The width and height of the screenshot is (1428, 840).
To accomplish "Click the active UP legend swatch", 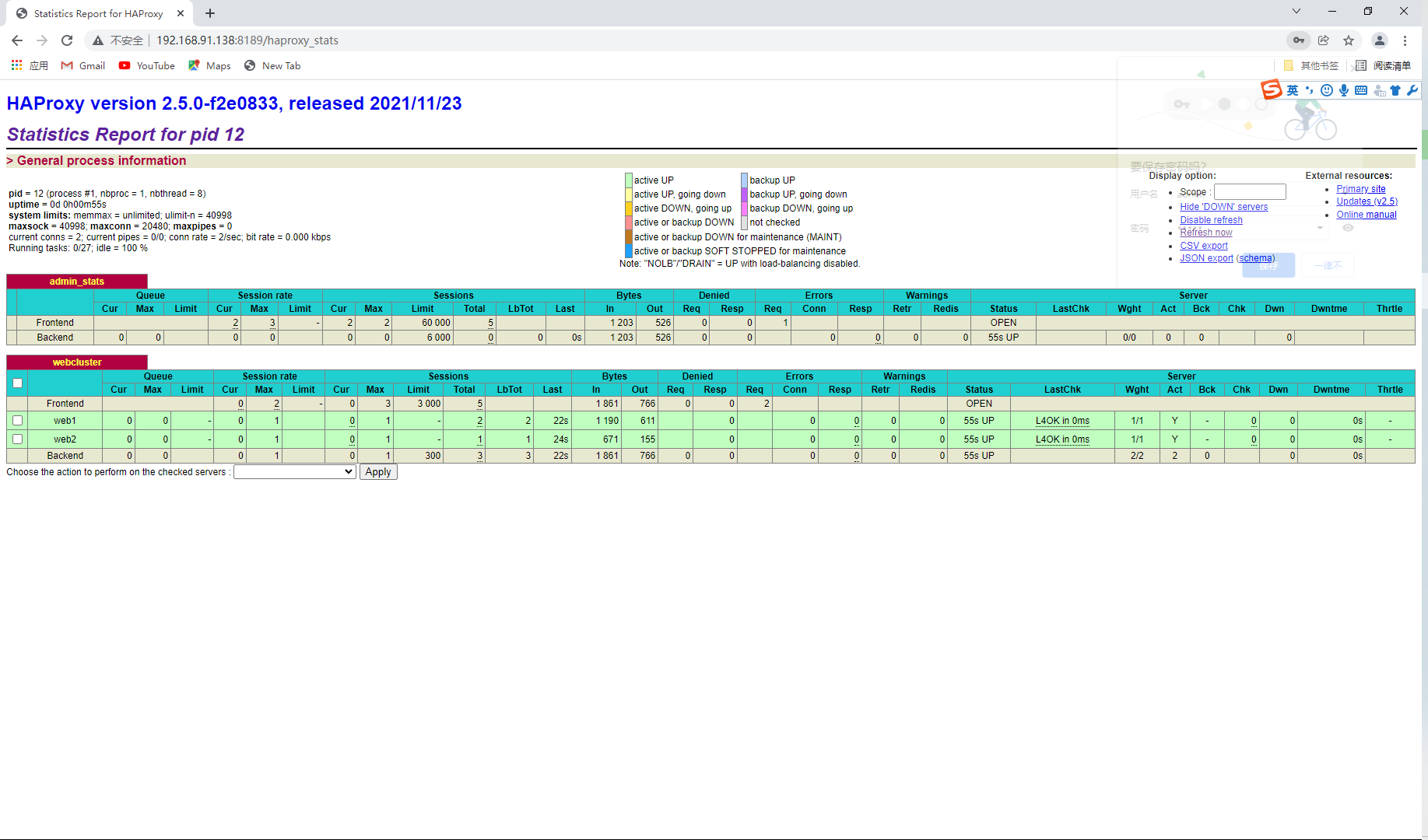I will [x=628, y=180].
